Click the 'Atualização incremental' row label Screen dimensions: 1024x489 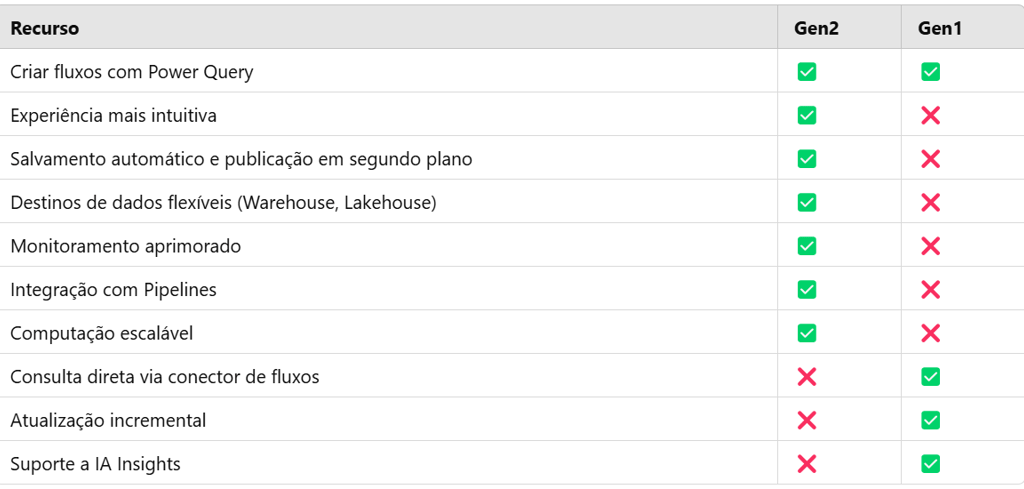108,420
